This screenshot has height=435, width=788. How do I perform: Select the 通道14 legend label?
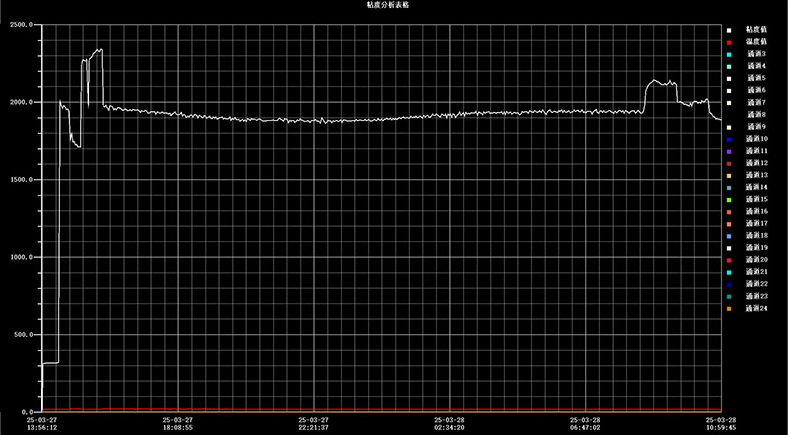tap(756, 187)
